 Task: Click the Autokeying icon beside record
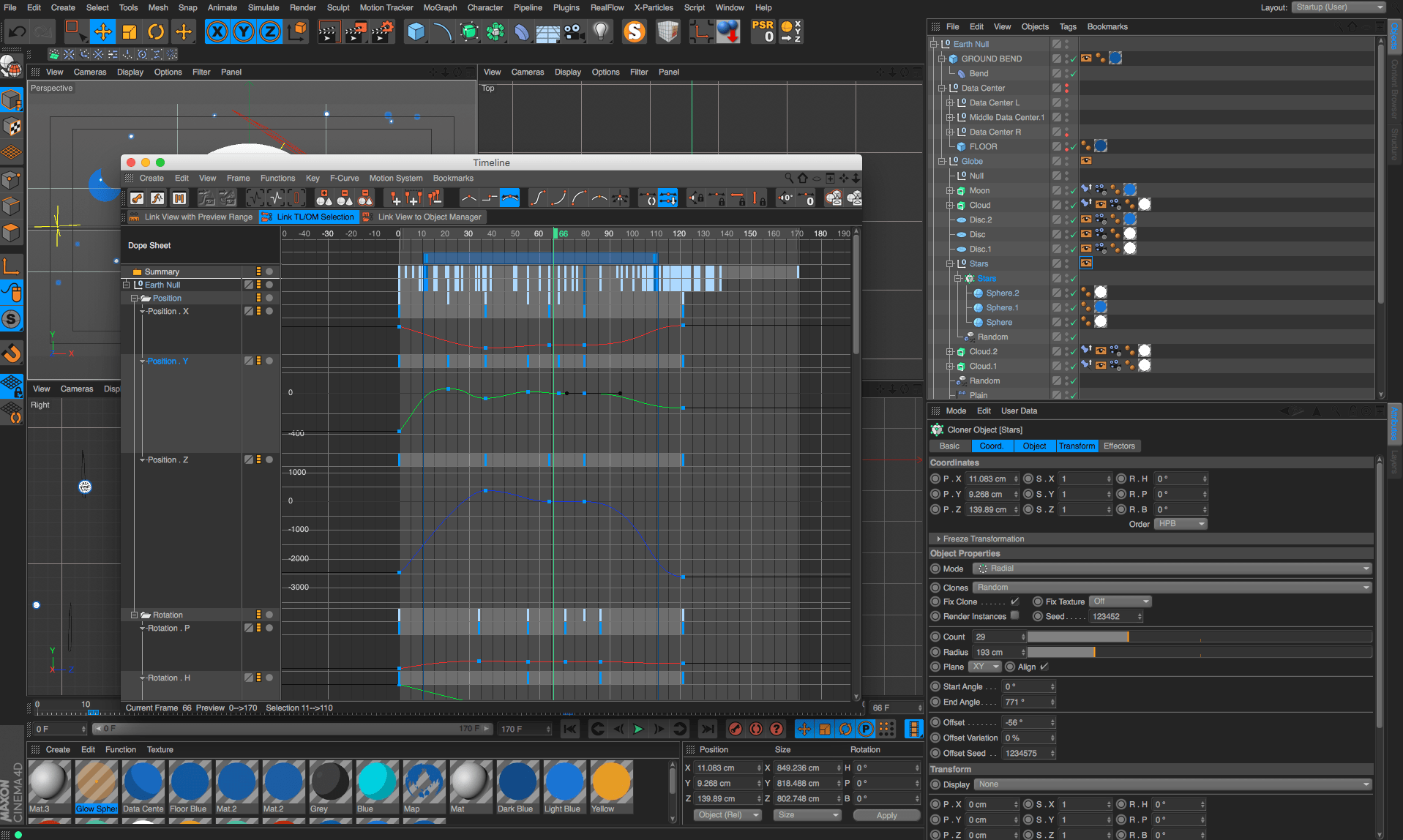(x=756, y=729)
